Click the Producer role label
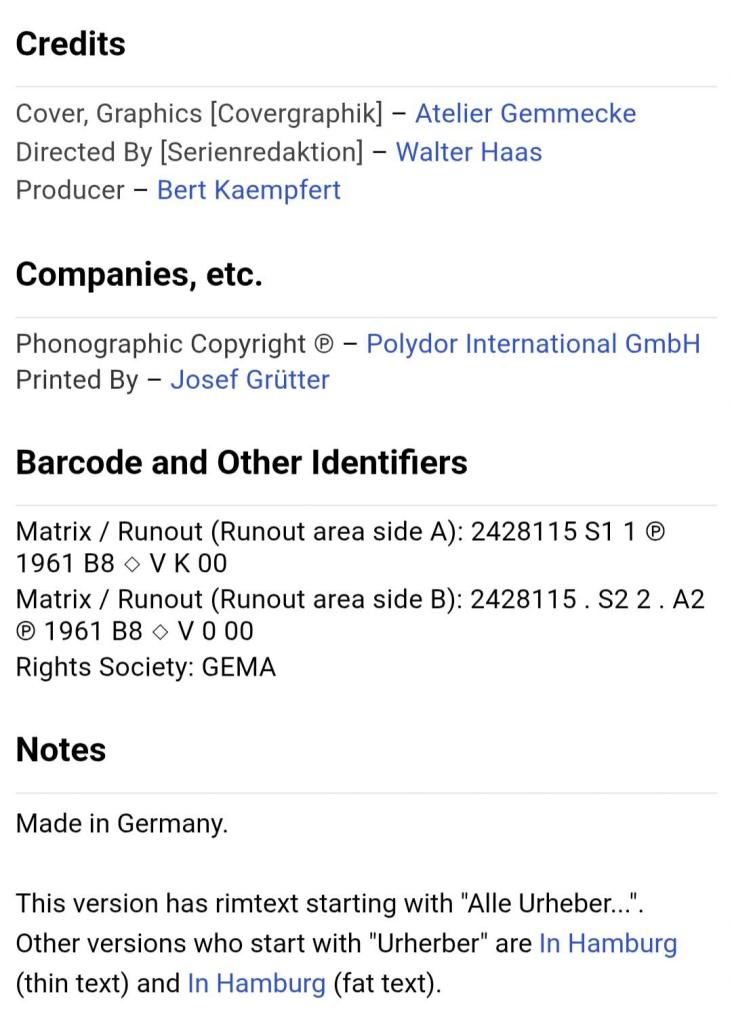 70,191
